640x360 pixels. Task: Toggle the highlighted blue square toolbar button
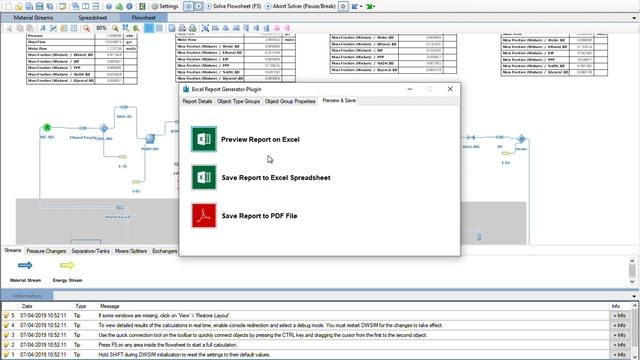[149, 28]
